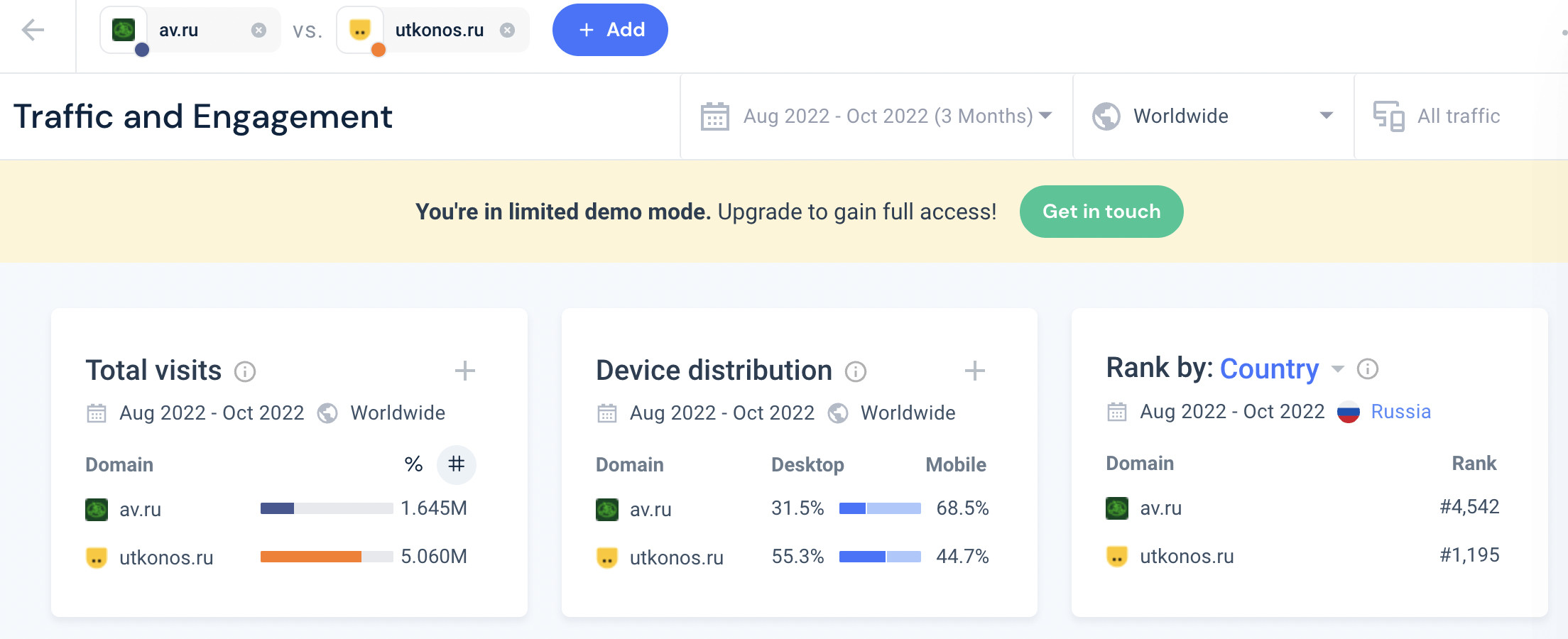
Task: Click plus icon on Total visits card
Action: coord(465,371)
